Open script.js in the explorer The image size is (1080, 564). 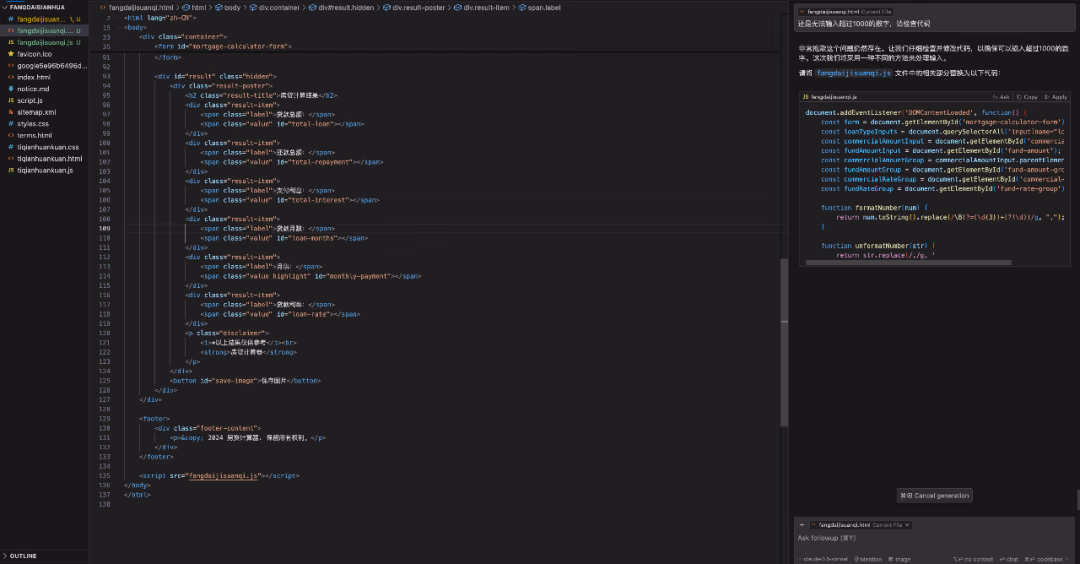tap(30, 101)
